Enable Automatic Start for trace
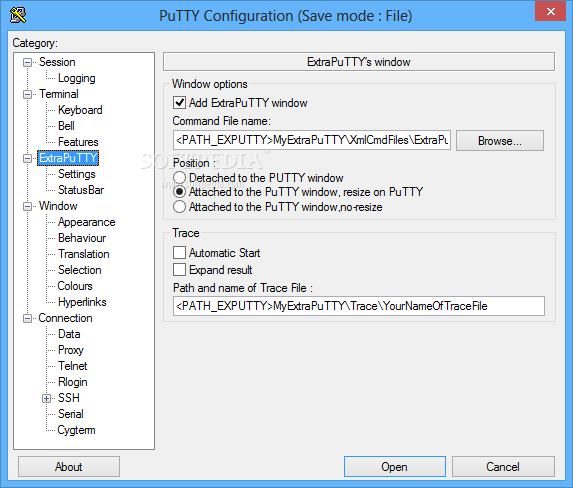 pos(179,253)
